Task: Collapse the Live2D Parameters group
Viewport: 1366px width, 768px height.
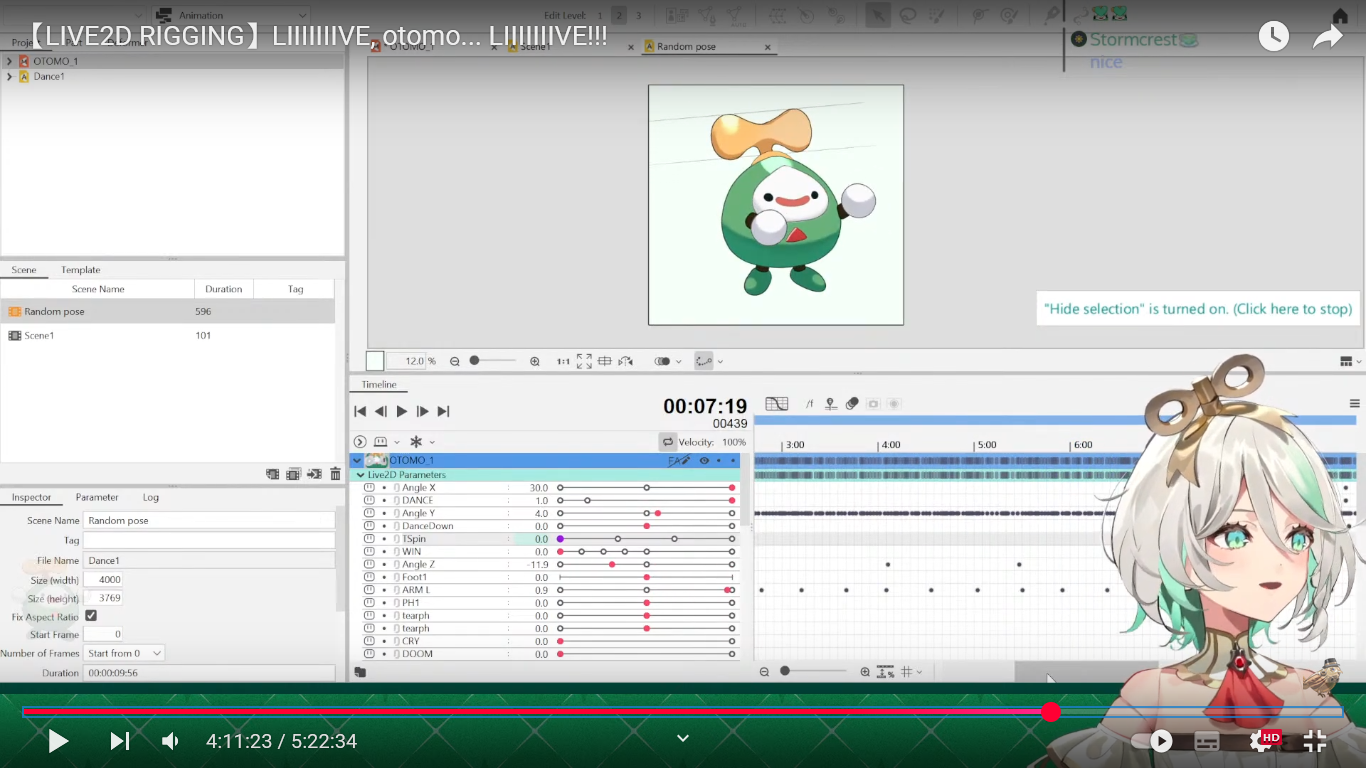Action: coord(361,475)
